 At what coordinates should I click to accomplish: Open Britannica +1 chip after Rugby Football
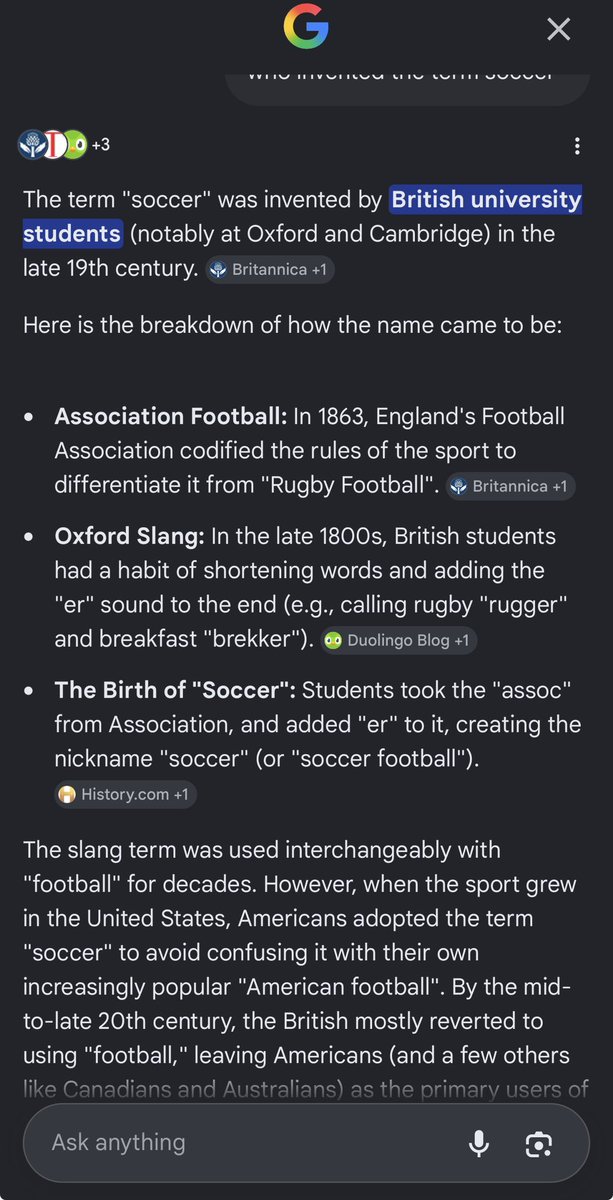click(510, 487)
